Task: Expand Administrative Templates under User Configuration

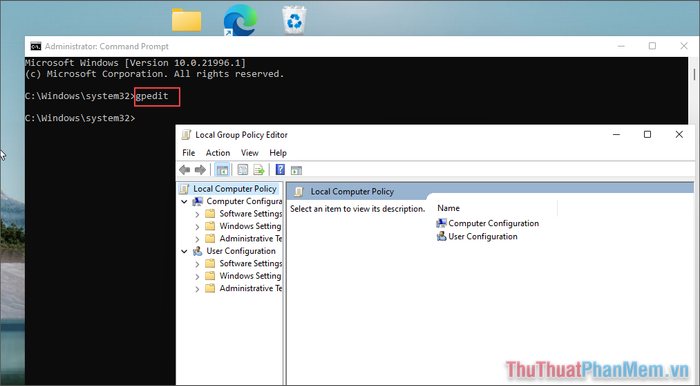Action: point(197,289)
